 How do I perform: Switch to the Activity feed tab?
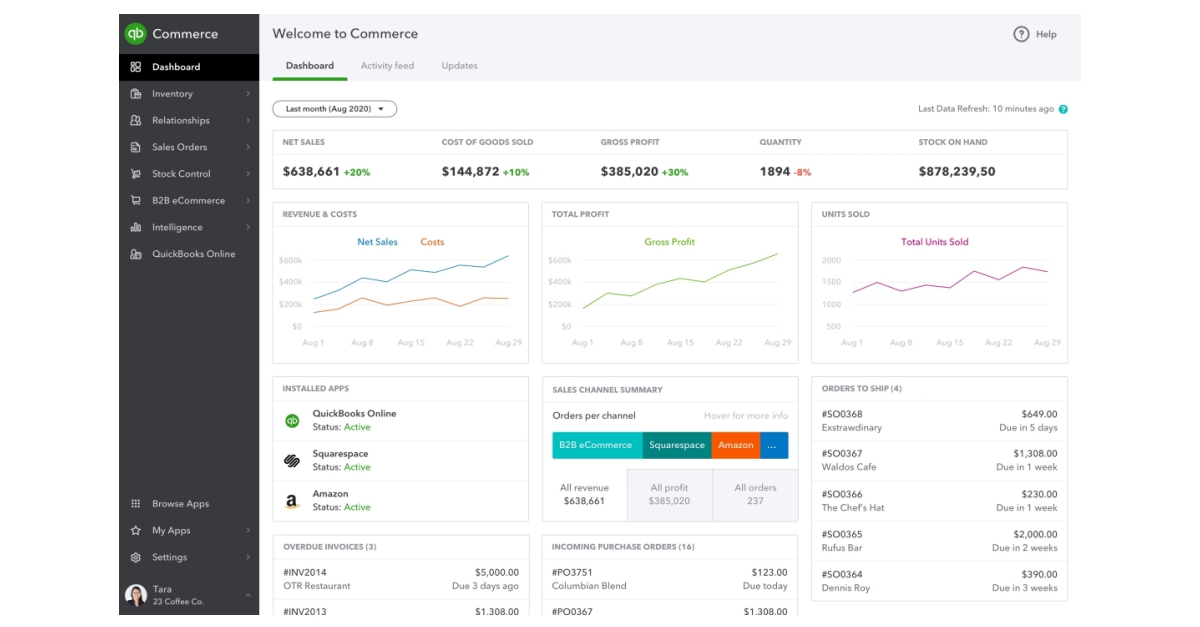(389, 66)
